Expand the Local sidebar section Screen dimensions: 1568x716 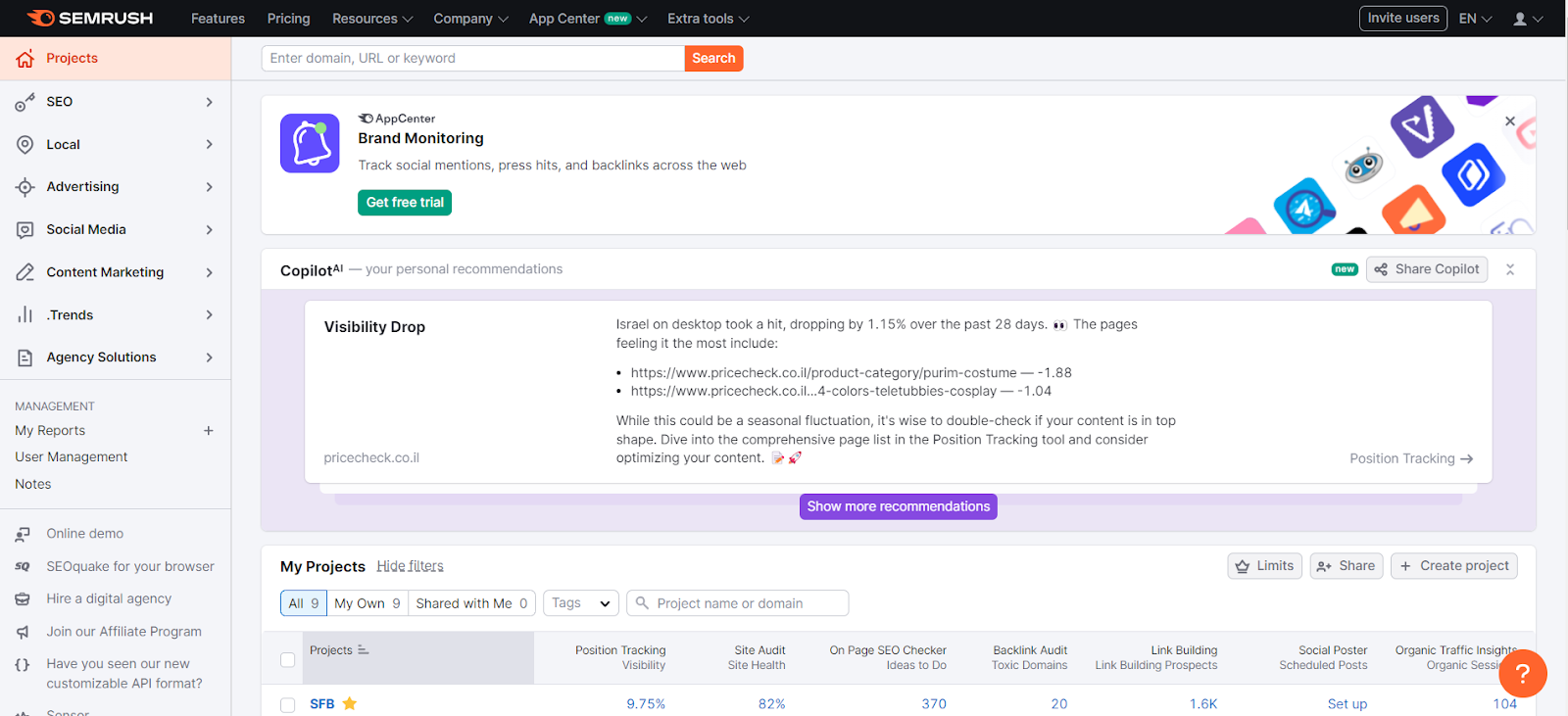pos(210,144)
